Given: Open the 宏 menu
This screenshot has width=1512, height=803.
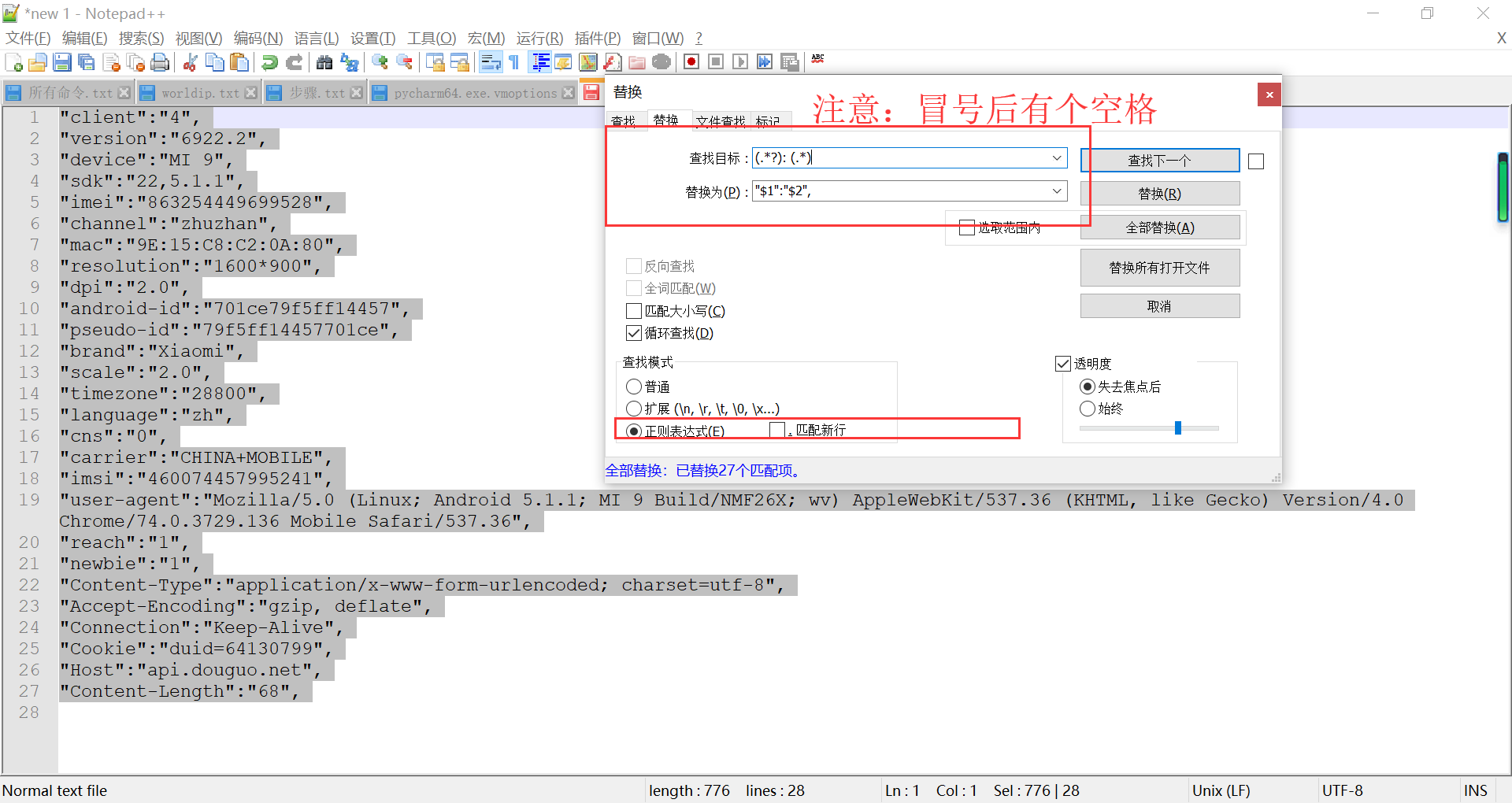Looking at the screenshot, I should coord(486,38).
